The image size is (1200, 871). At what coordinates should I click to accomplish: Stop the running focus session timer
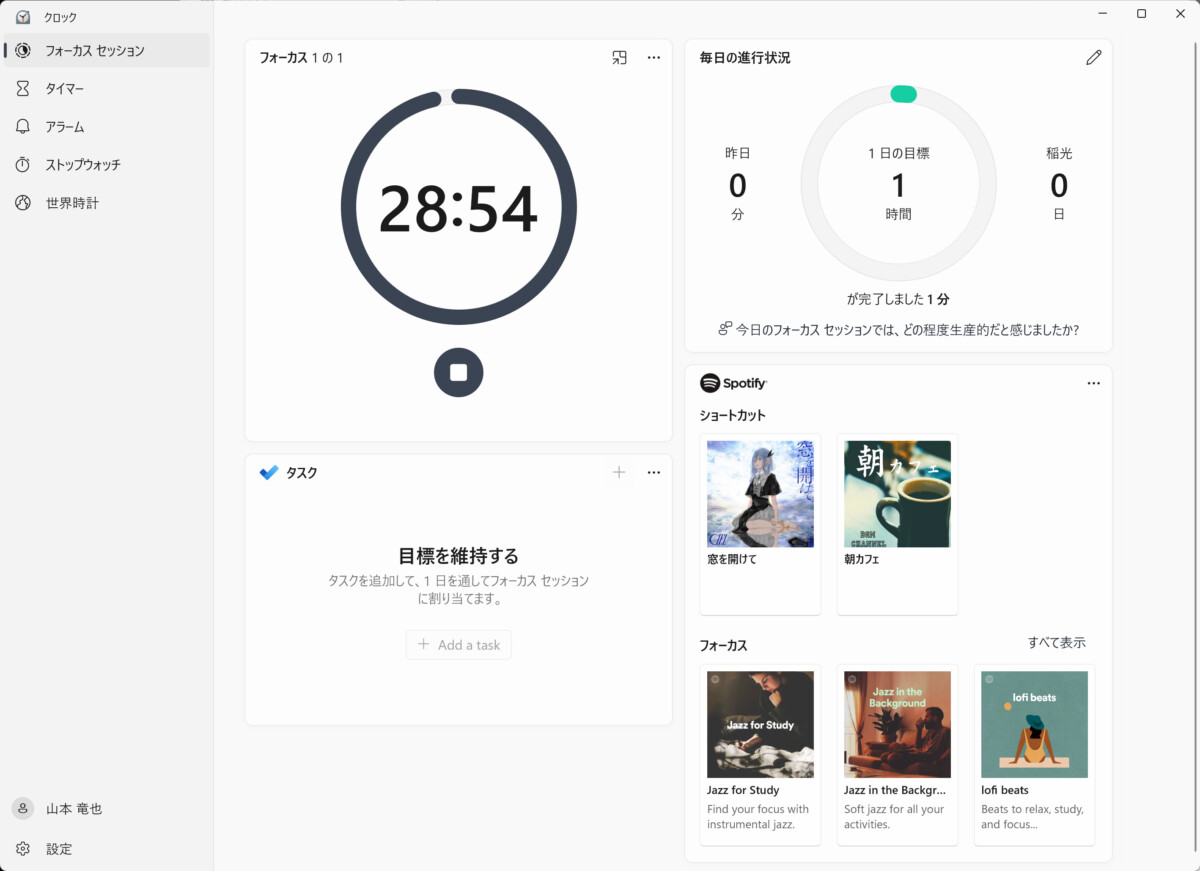[458, 373]
